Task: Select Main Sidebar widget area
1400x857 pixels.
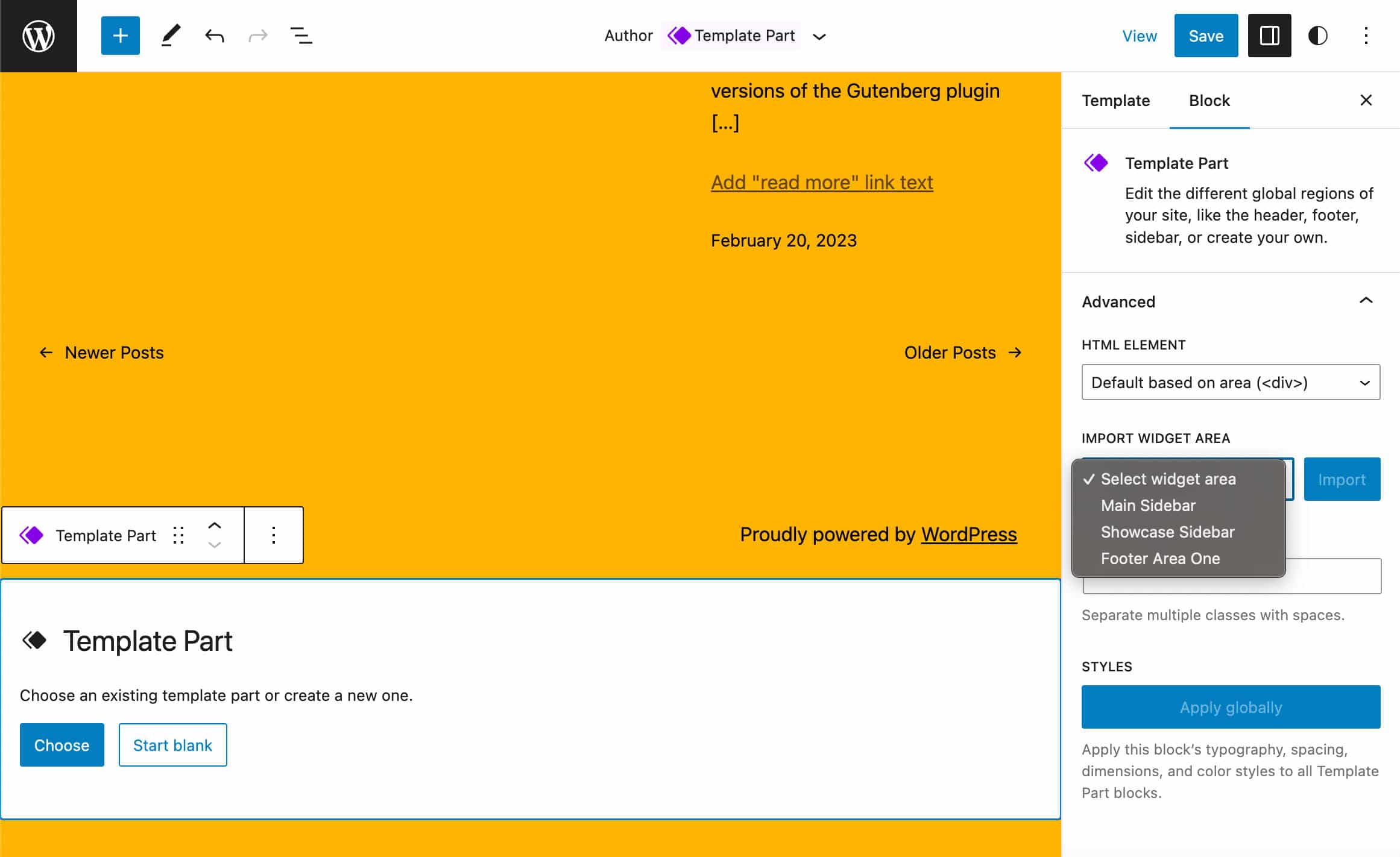Action: (x=1148, y=505)
